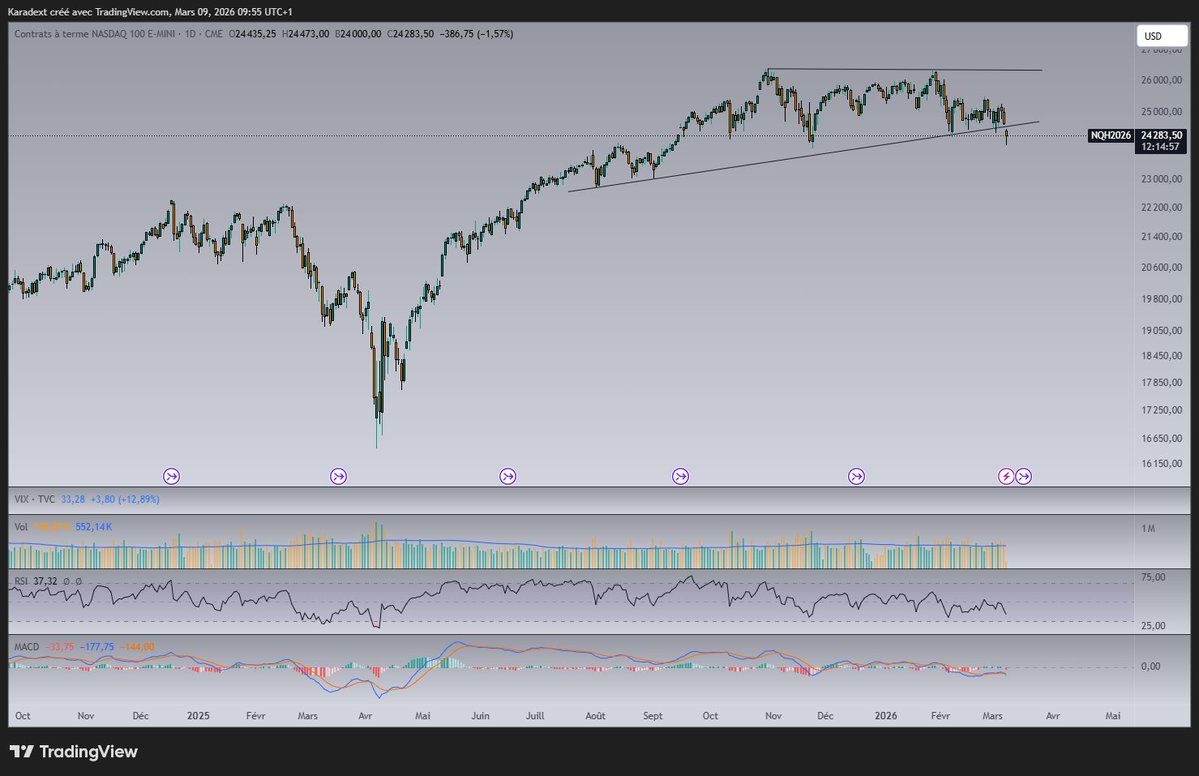Click the 2025 label on time axis
The width and height of the screenshot is (1199, 776).
click(x=198, y=716)
